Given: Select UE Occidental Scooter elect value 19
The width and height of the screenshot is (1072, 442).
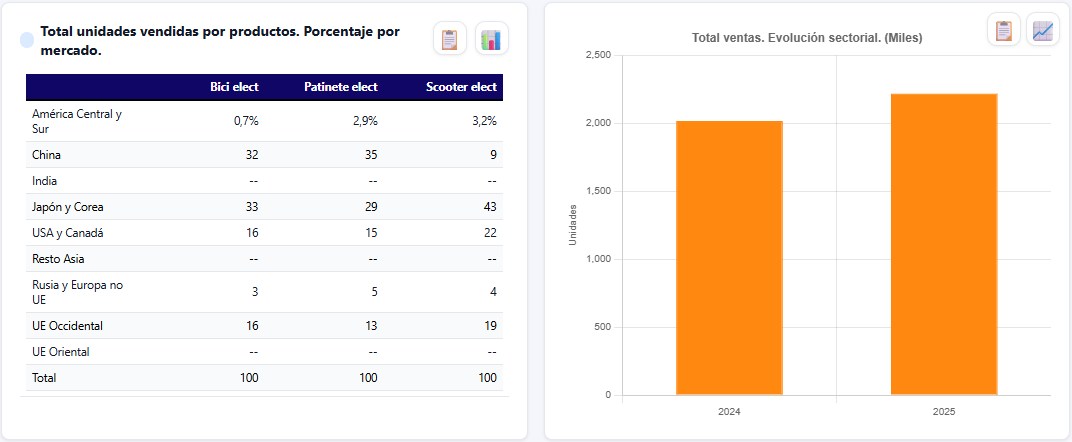Looking at the screenshot, I should tap(490, 326).
